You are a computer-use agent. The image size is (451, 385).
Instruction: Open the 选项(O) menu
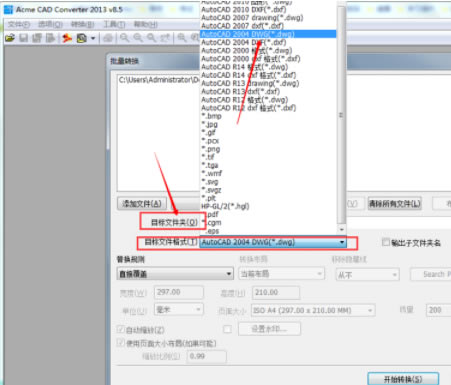point(50,24)
